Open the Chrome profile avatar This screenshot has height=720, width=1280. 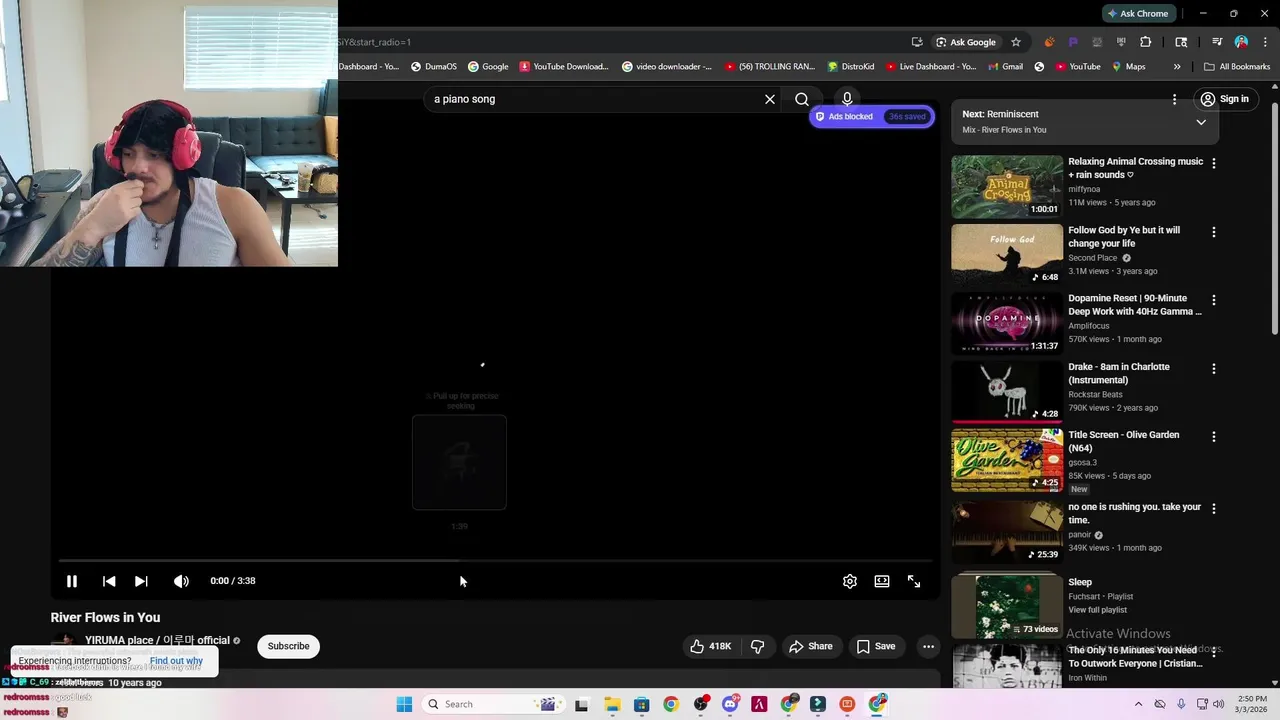1241,42
